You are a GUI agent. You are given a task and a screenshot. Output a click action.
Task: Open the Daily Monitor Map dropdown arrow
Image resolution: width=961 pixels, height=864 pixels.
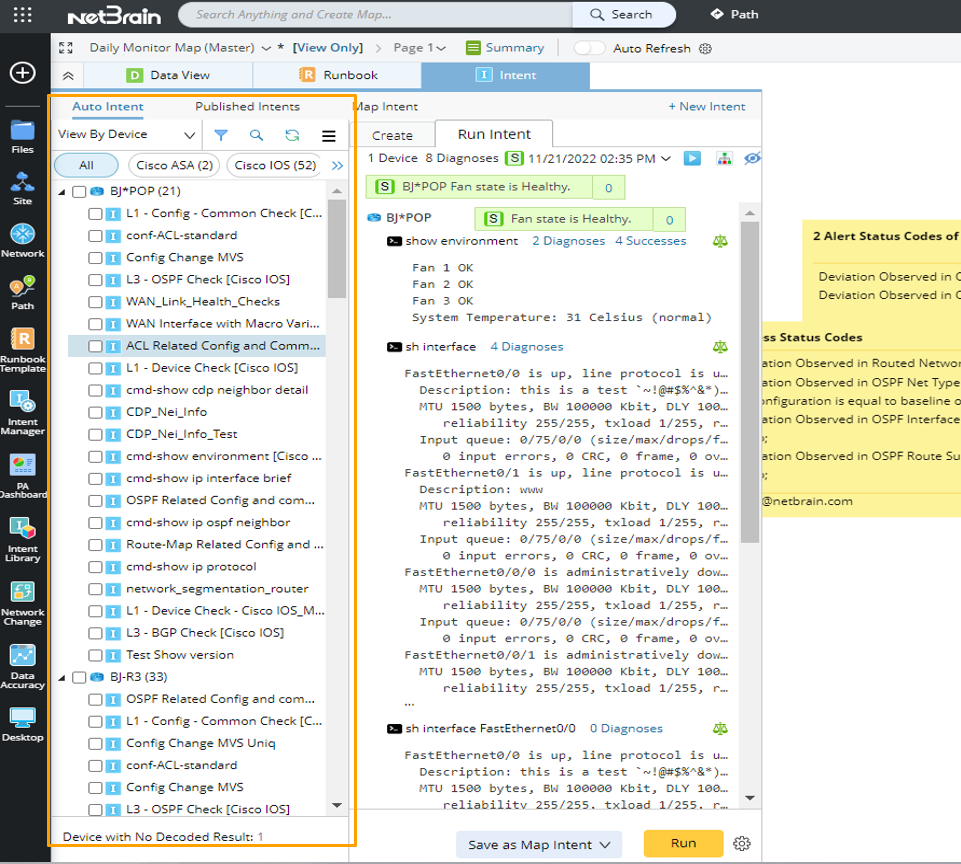(266, 48)
